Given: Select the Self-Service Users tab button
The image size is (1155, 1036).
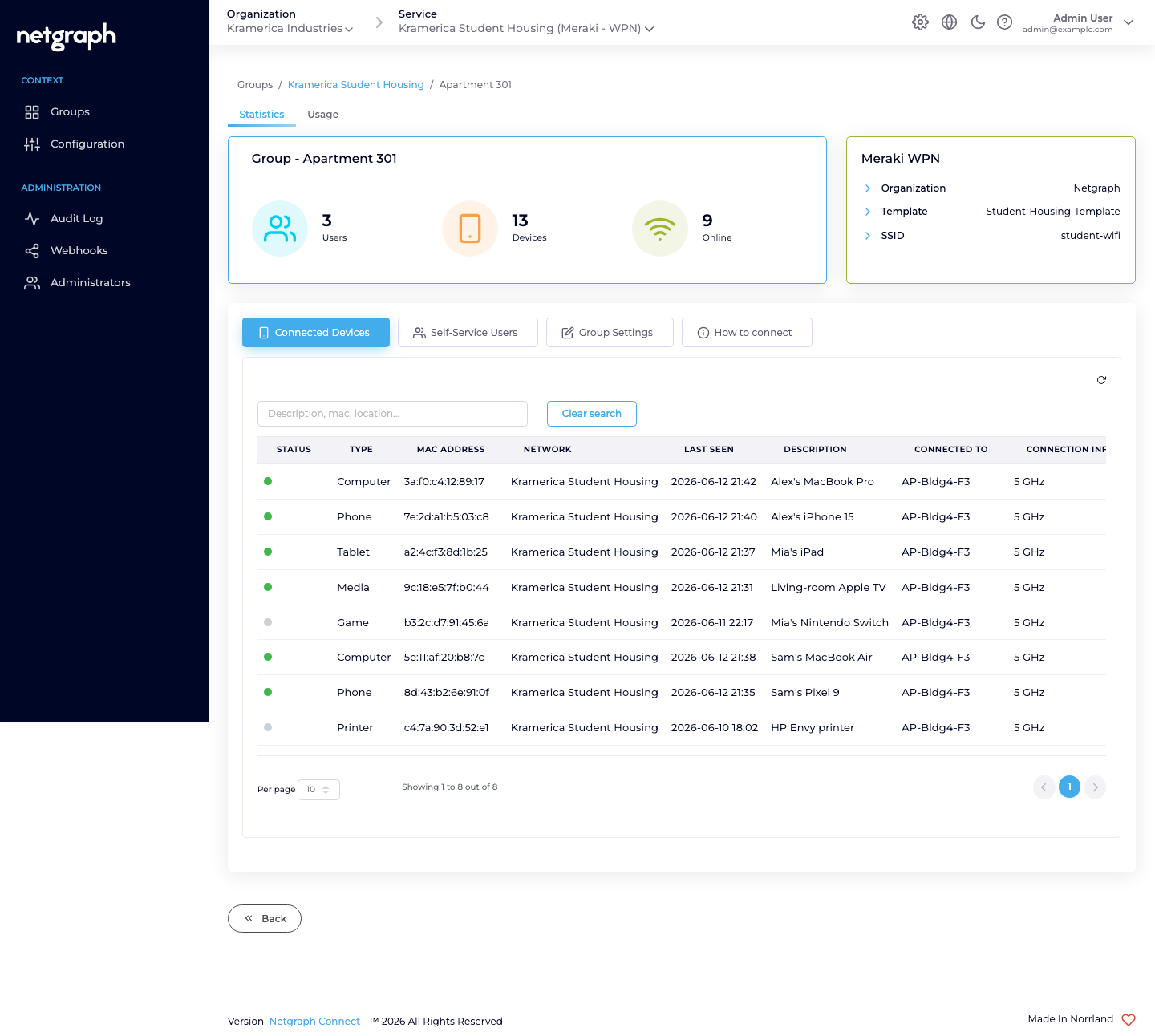Looking at the screenshot, I should [x=468, y=333].
